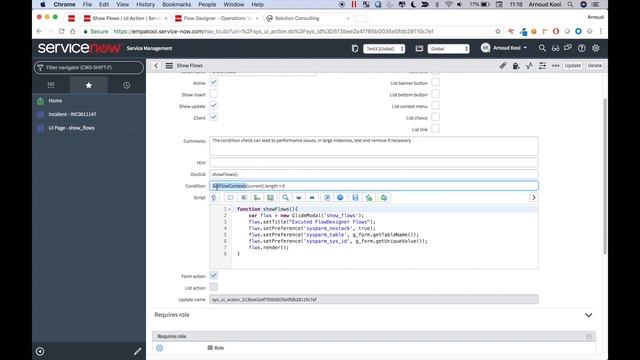Enable the List bottom button checkbox
This screenshot has width=640, height=360.
436,94
